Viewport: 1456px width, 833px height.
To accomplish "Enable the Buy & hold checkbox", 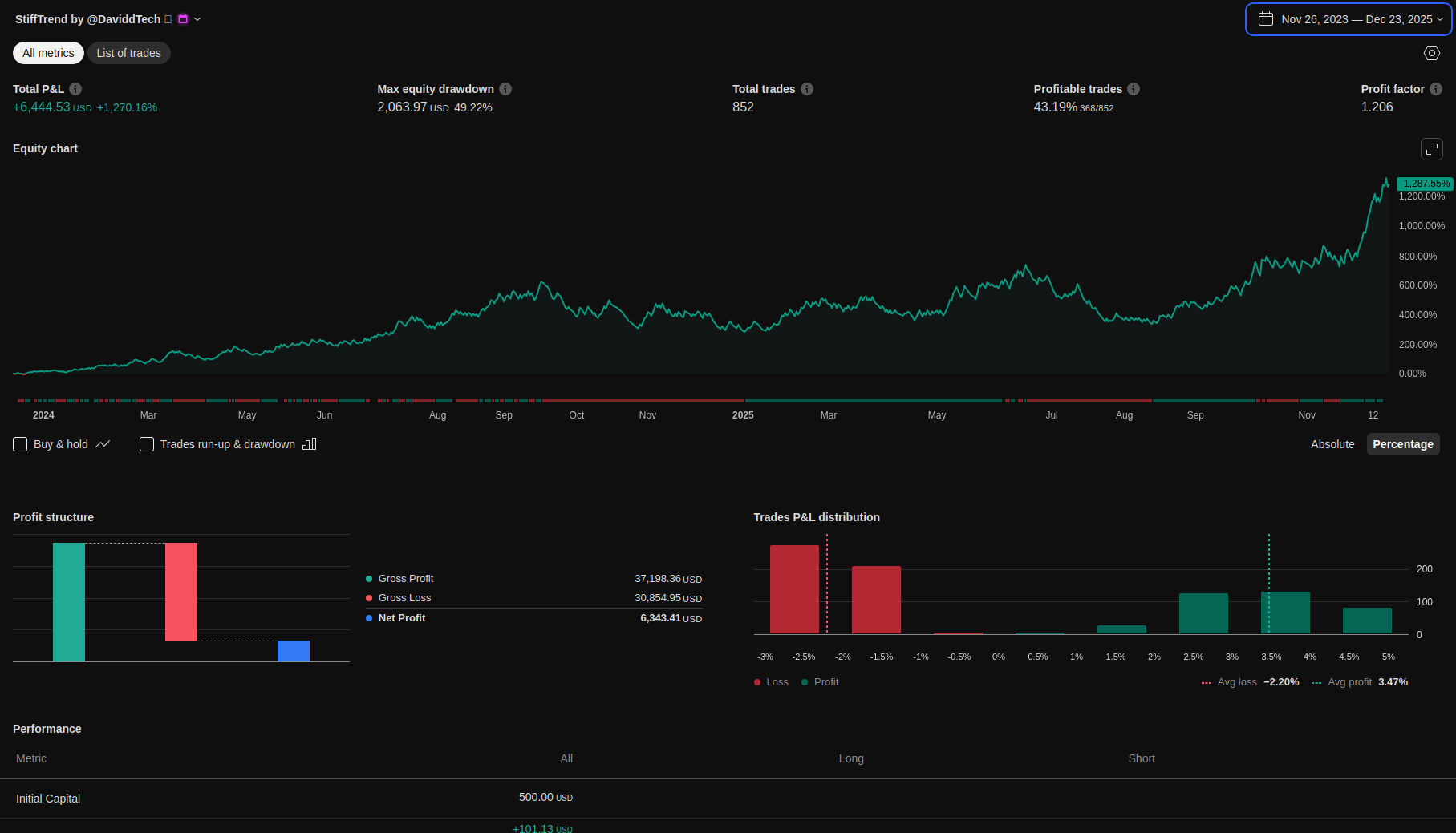I will click(21, 444).
